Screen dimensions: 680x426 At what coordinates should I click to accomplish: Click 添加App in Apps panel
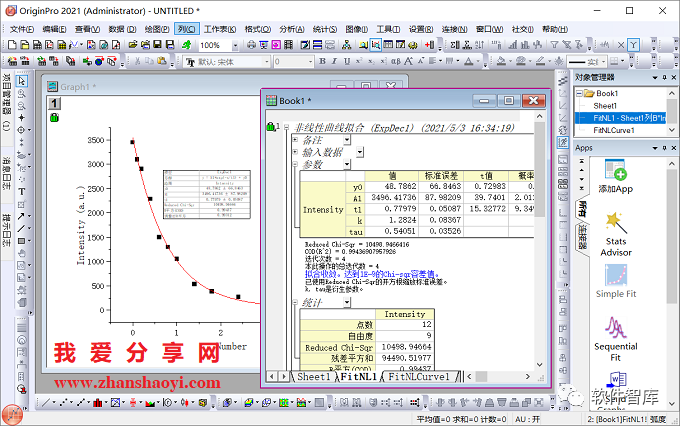615,177
